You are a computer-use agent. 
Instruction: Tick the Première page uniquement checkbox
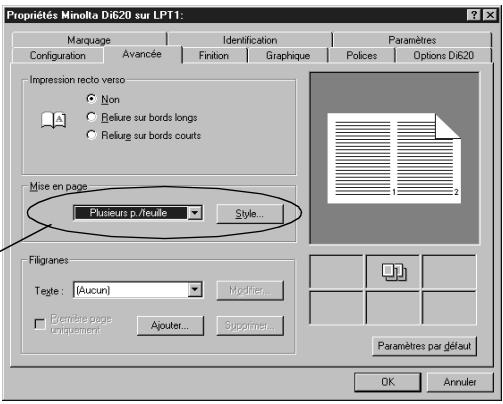(40, 324)
